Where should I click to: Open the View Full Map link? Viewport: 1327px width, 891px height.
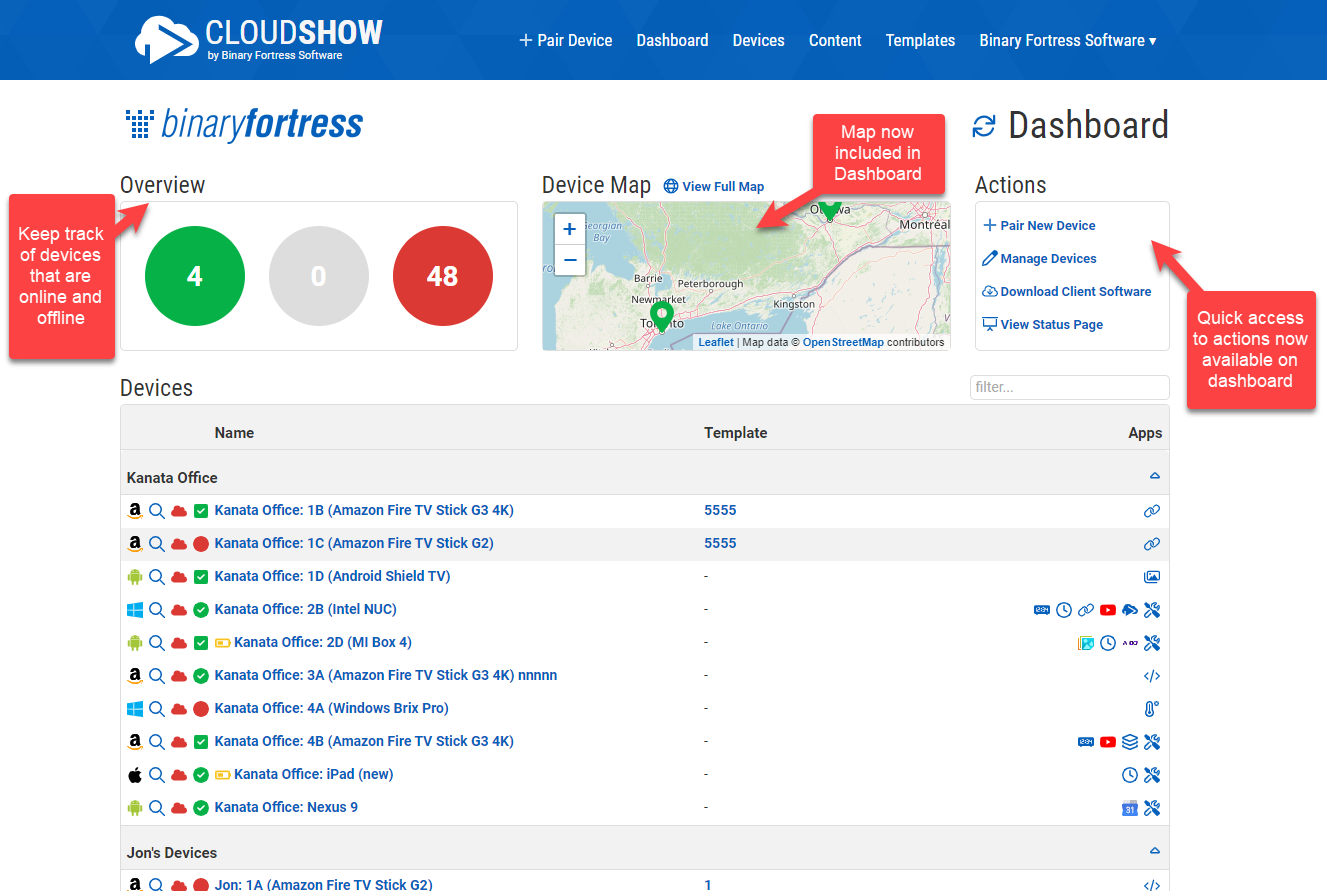pyautogui.click(x=722, y=187)
